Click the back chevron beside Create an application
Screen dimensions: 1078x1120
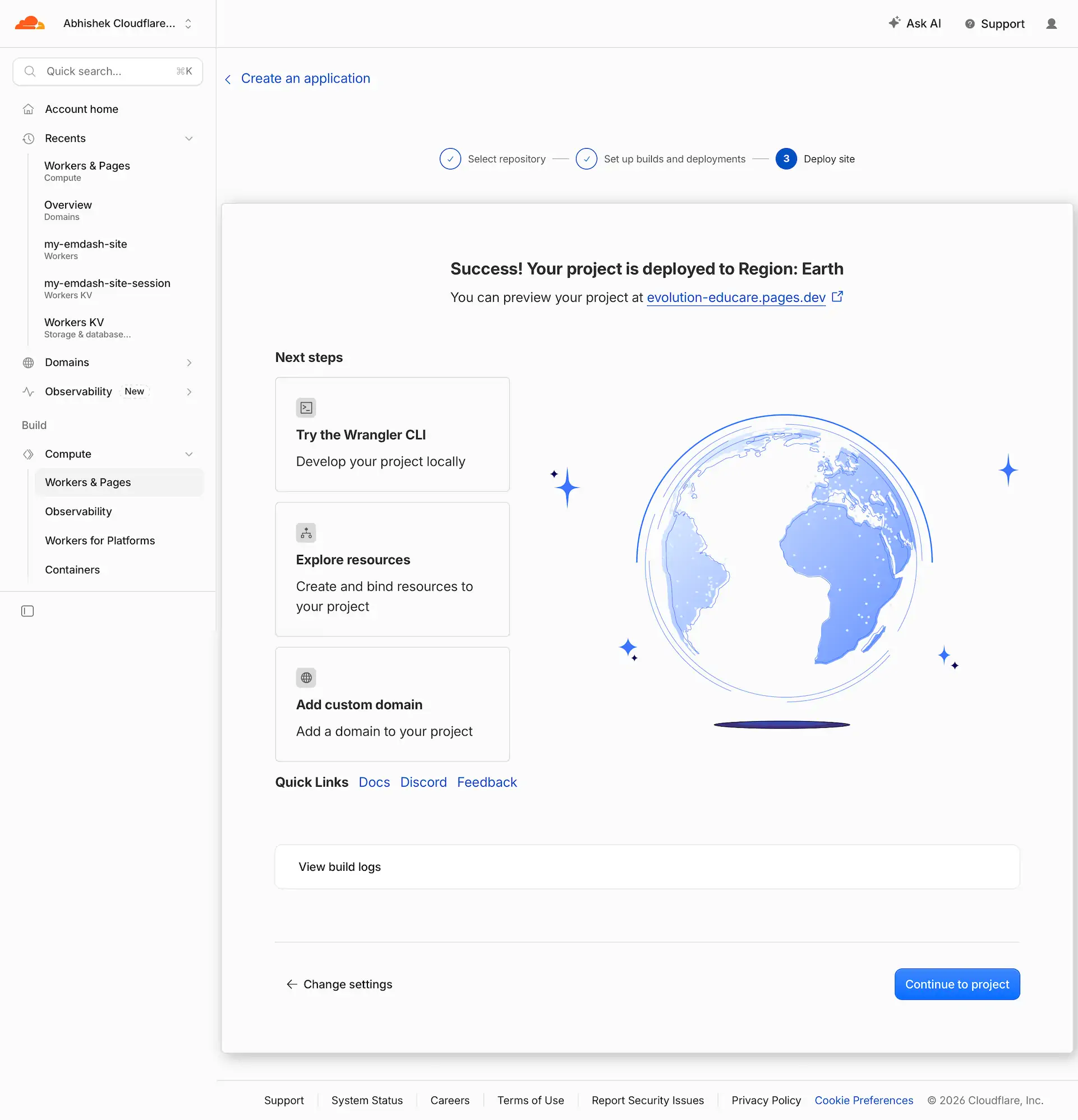point(228,80)
